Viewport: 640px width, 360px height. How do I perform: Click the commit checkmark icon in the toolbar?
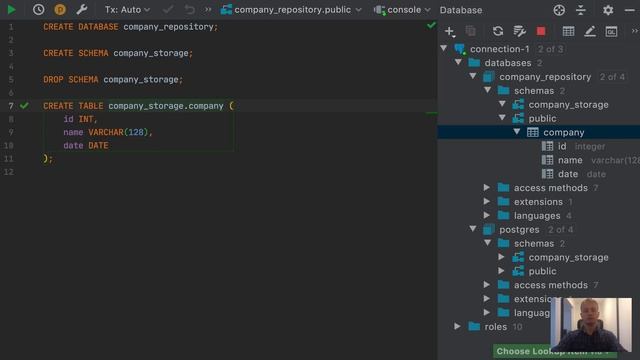(168, 9)
